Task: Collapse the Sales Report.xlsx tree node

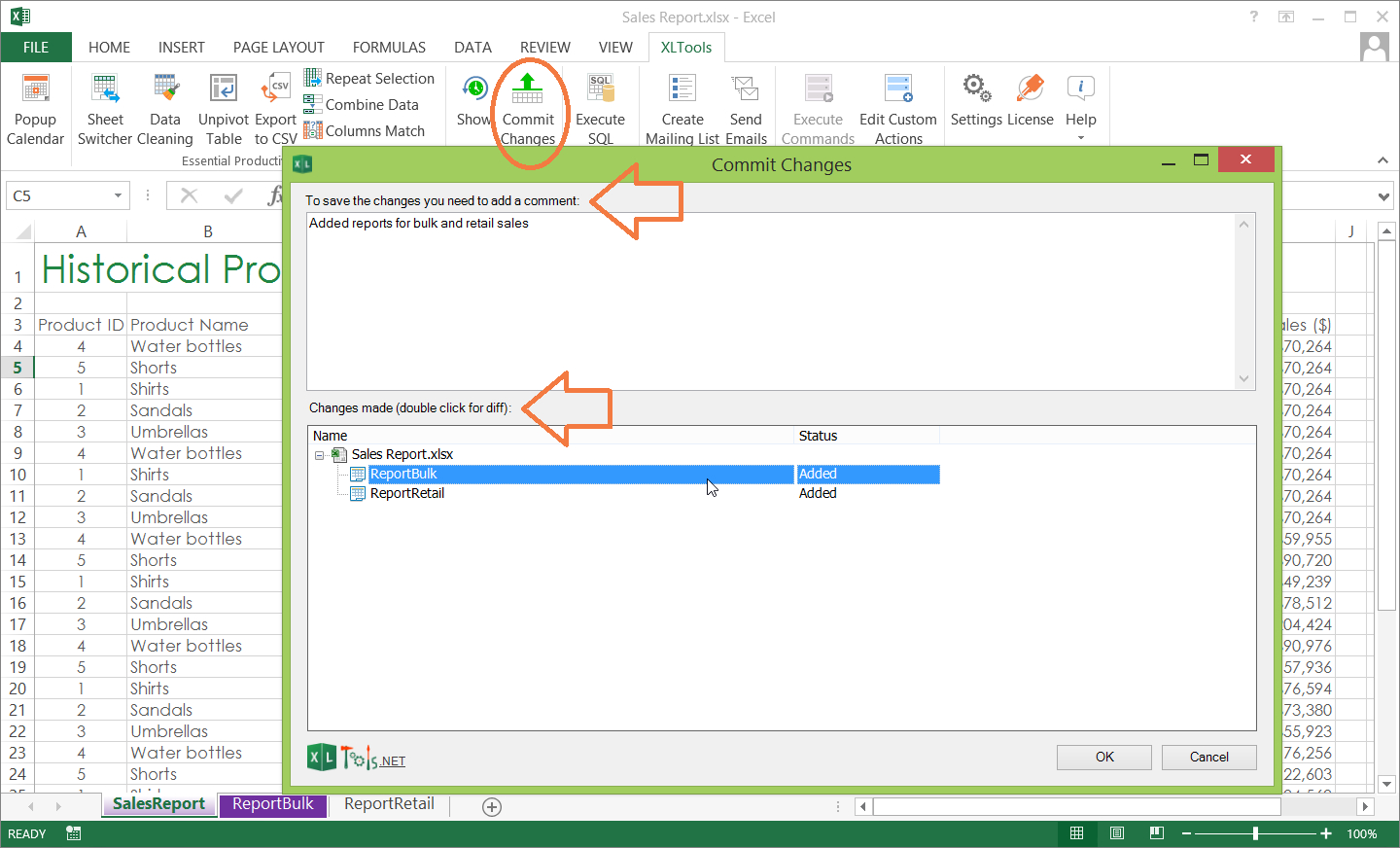Action: coord(319,455)
